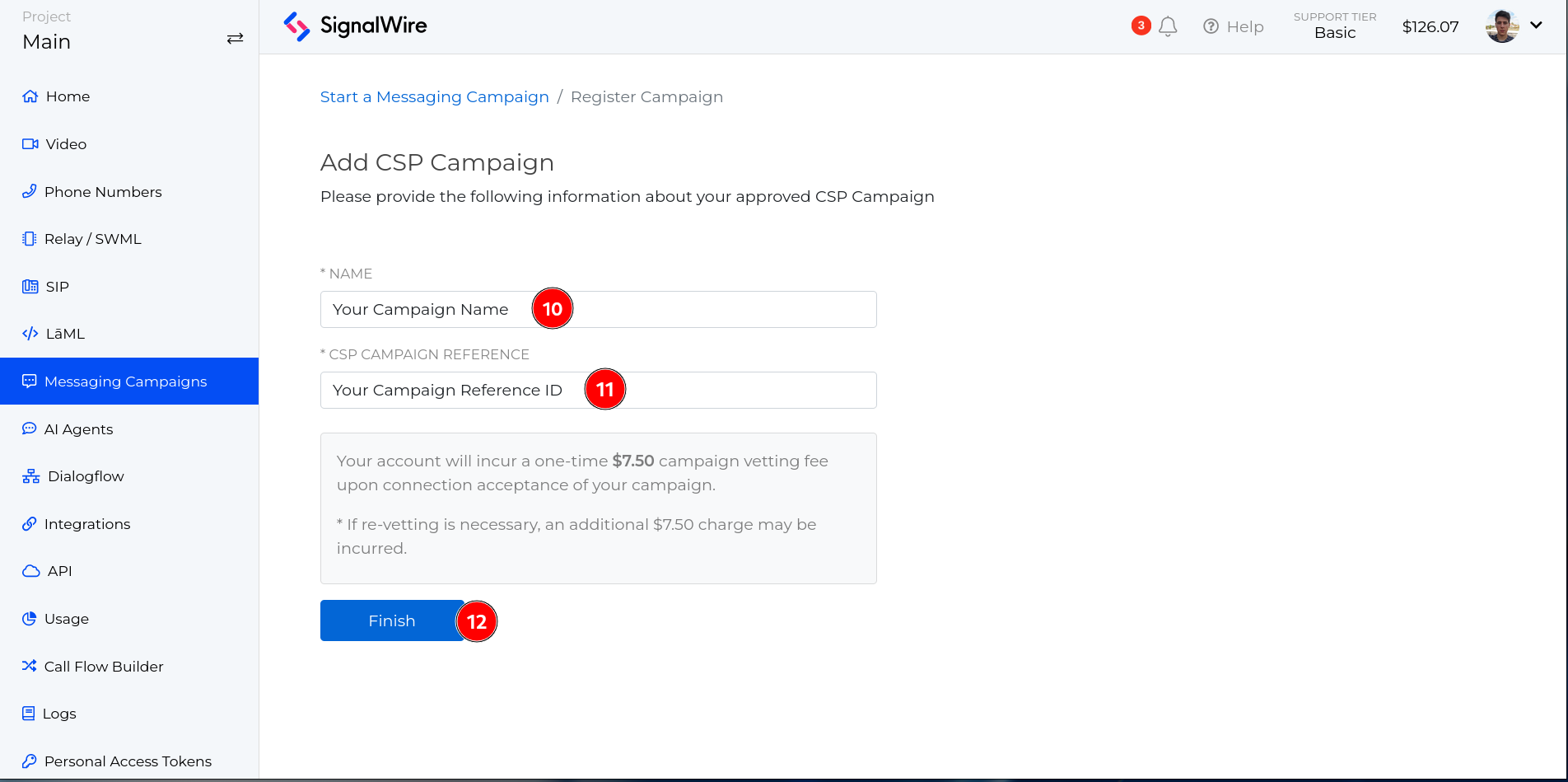Open the Video section icon

coord(30,143)
